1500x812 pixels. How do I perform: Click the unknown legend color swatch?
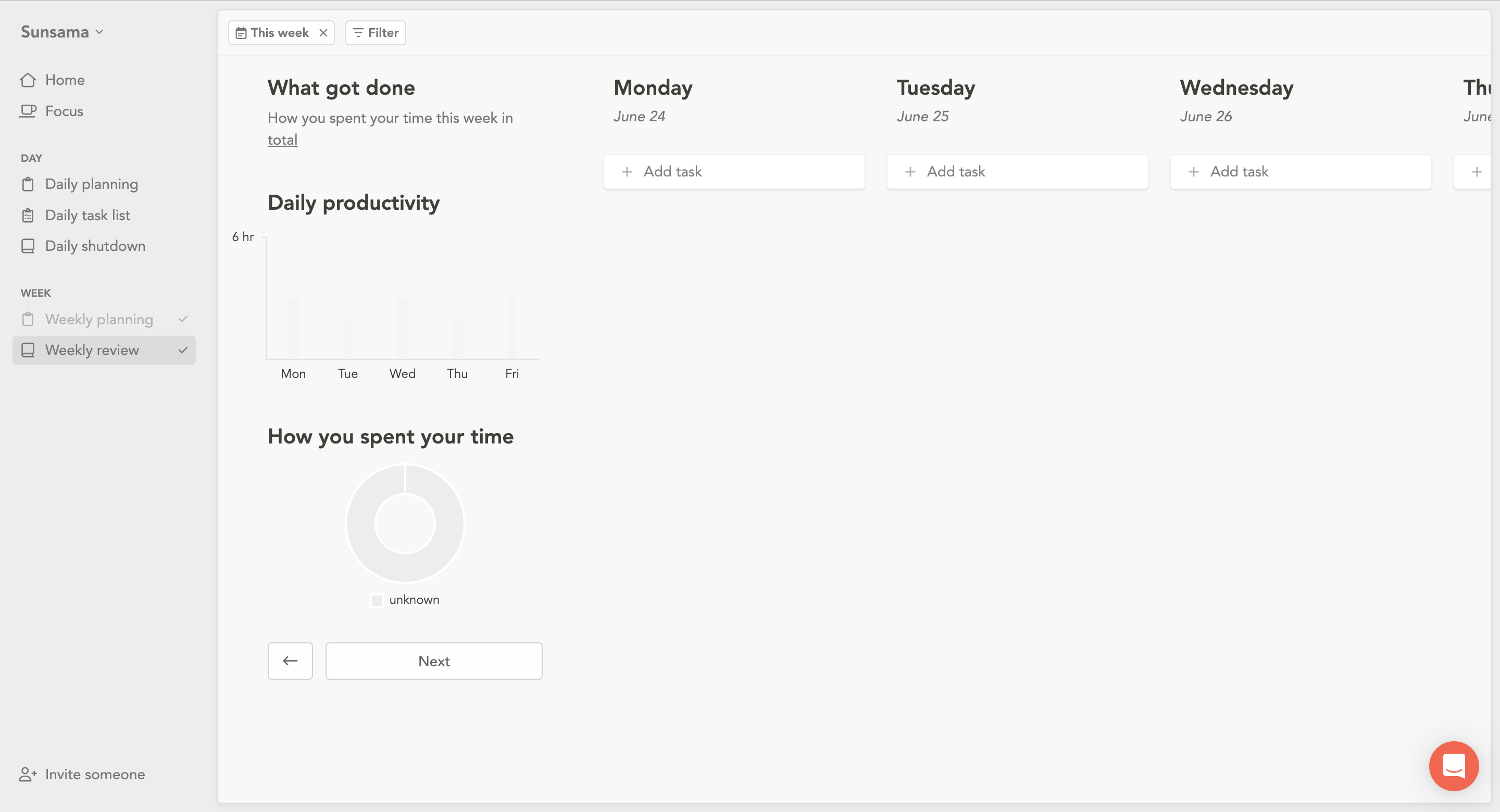click(377, 600)
